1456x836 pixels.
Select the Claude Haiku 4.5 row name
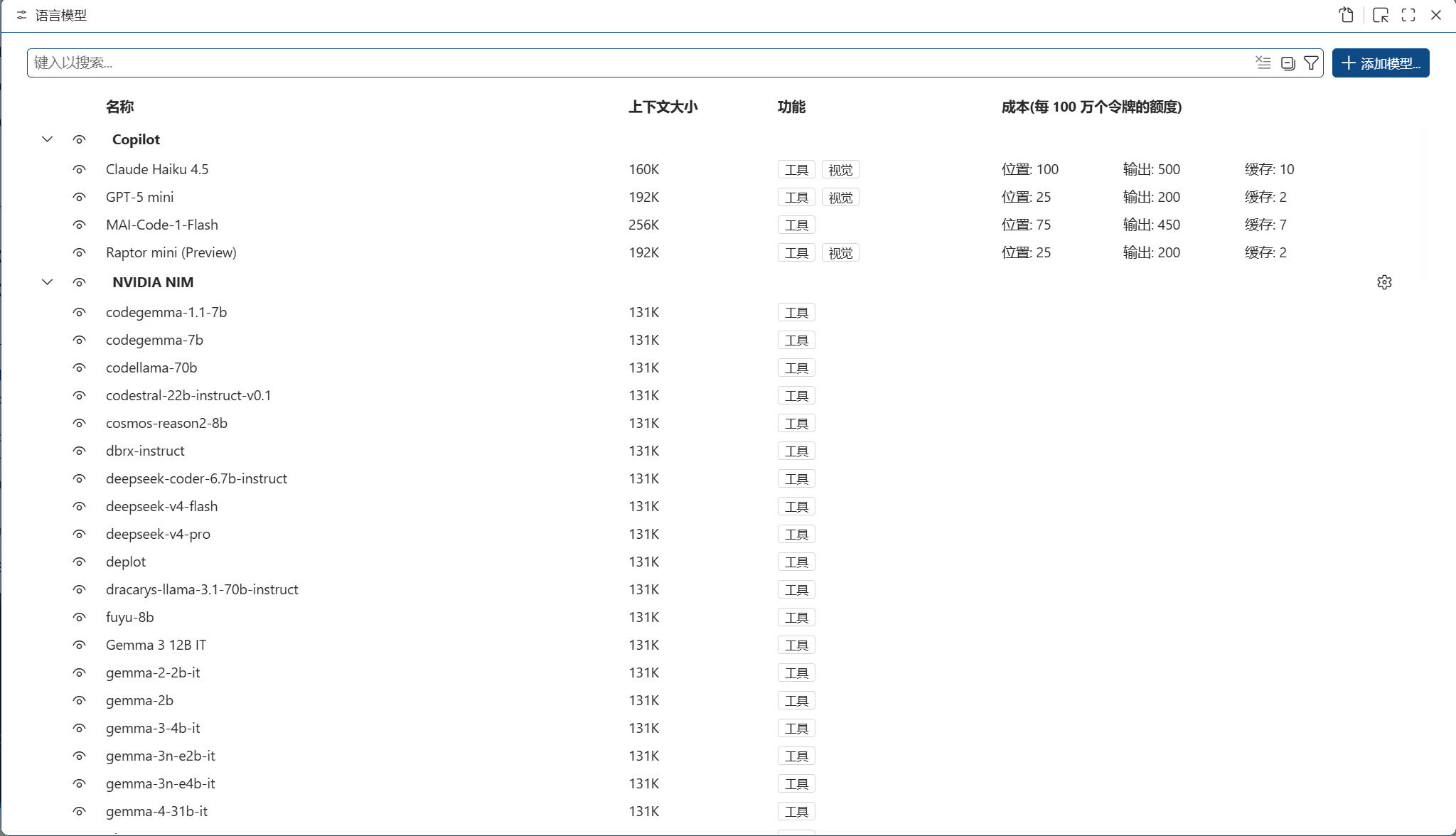157,169
